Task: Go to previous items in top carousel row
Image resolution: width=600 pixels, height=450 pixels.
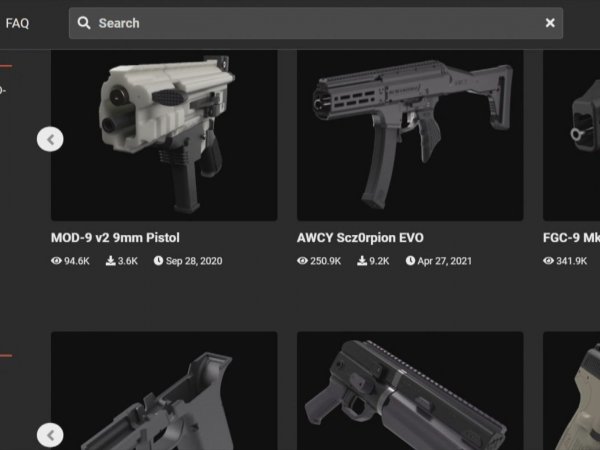Action: coord(50,139)
